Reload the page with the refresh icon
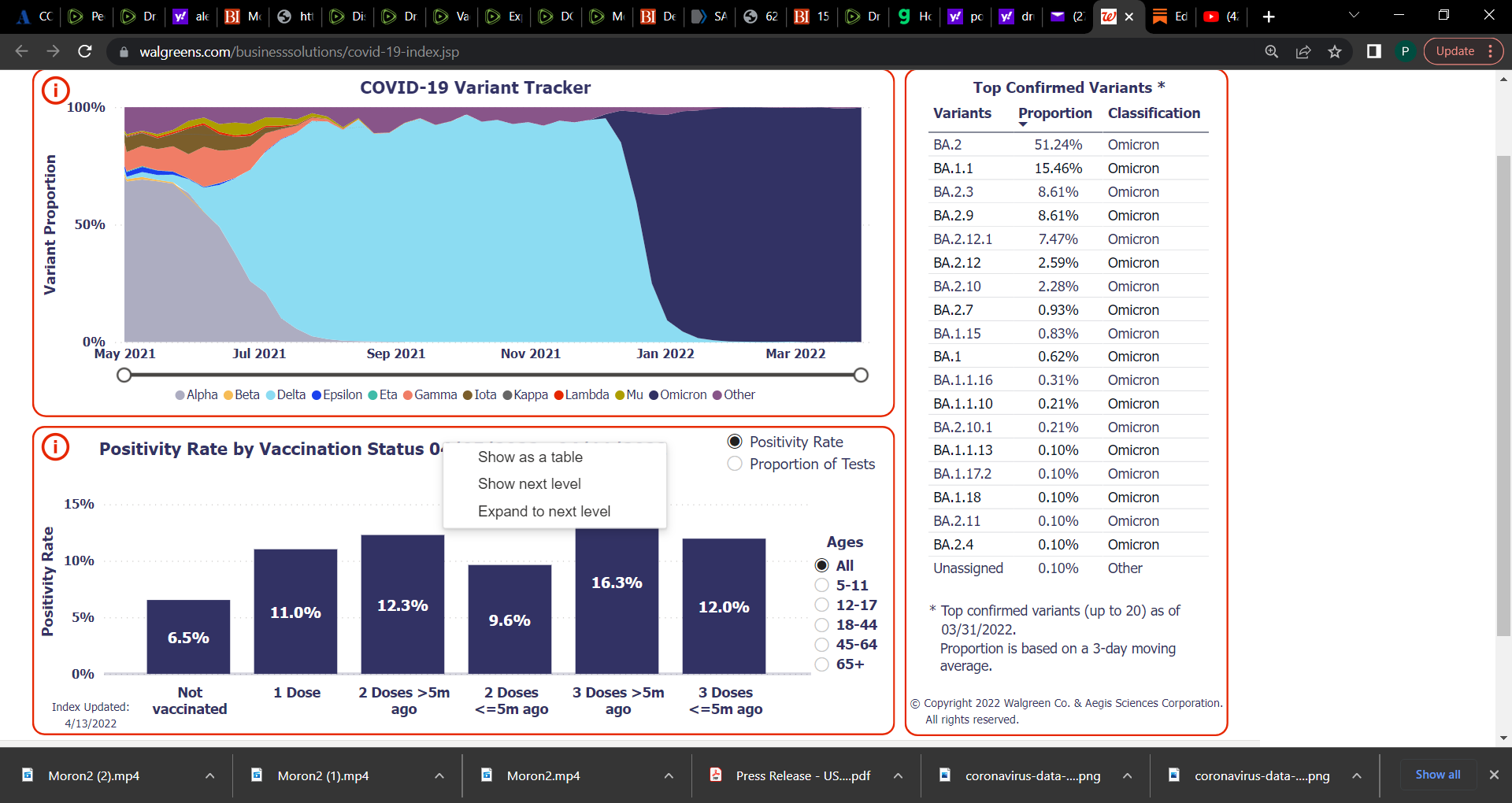 pos(85,51)
